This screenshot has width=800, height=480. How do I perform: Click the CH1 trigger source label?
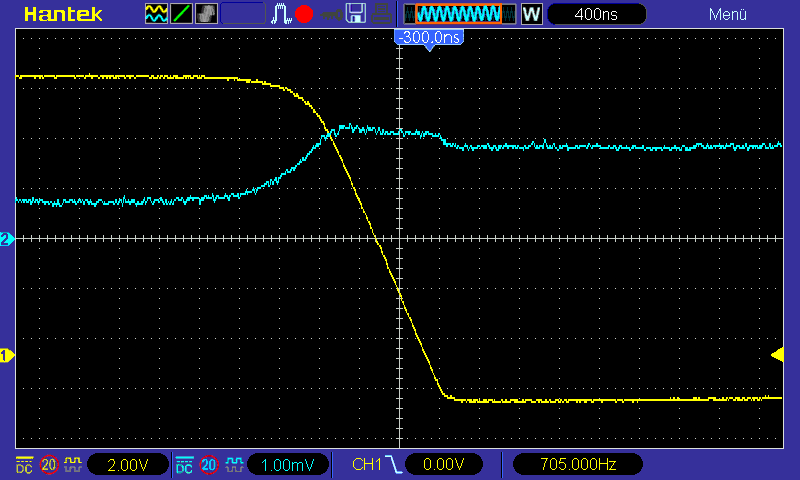(367, 464)
